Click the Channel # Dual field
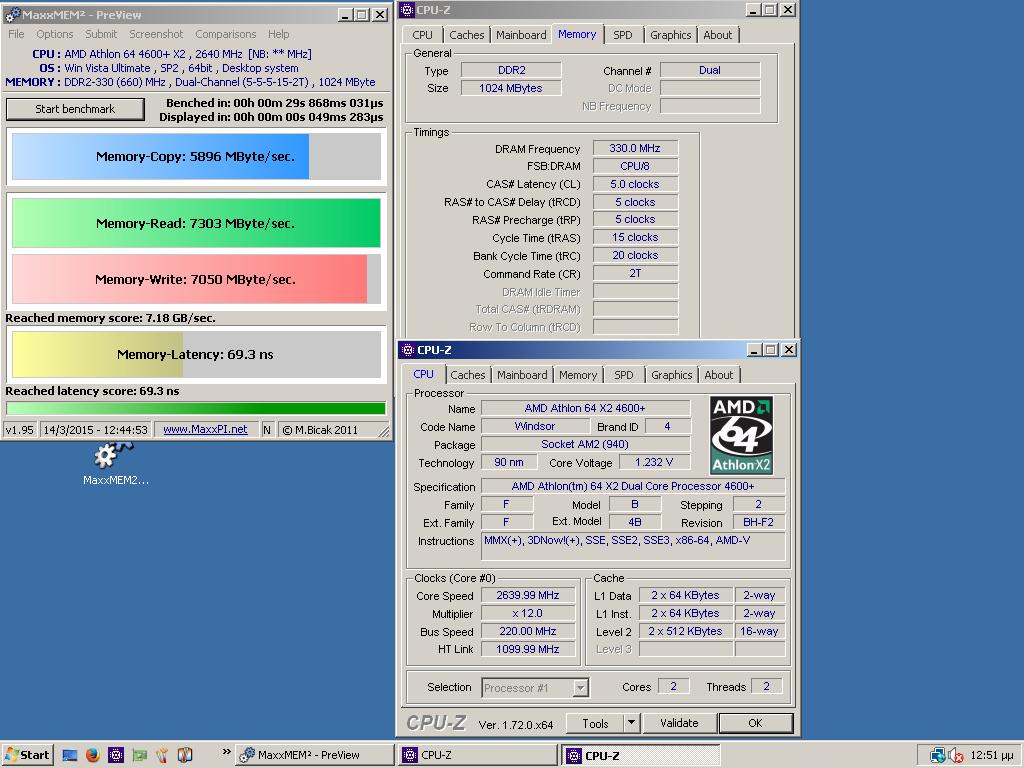 click(x=710, y=70)
